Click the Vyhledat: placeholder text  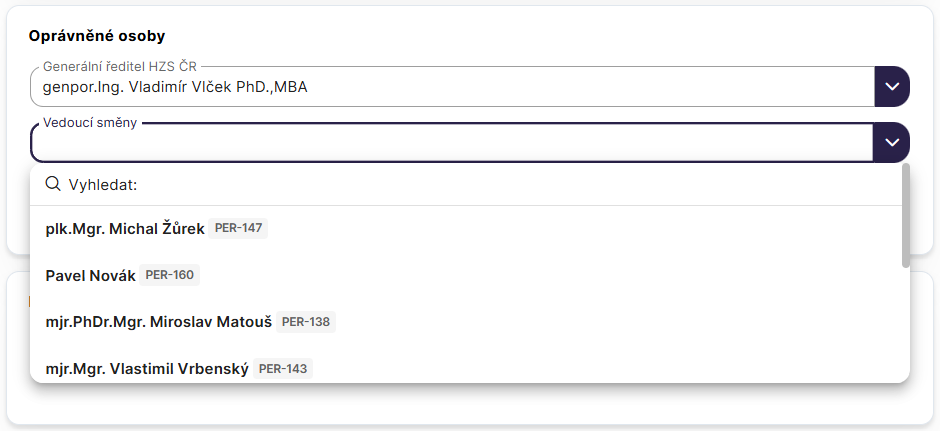click(x=102, y=185)
